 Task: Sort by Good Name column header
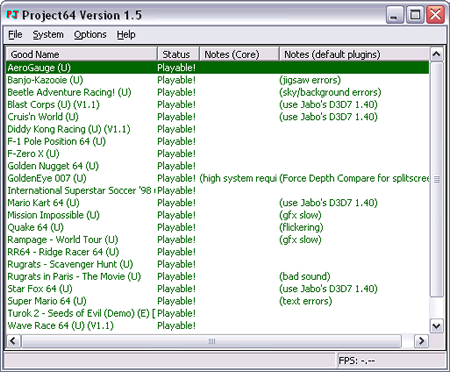(x=82, y=54)
